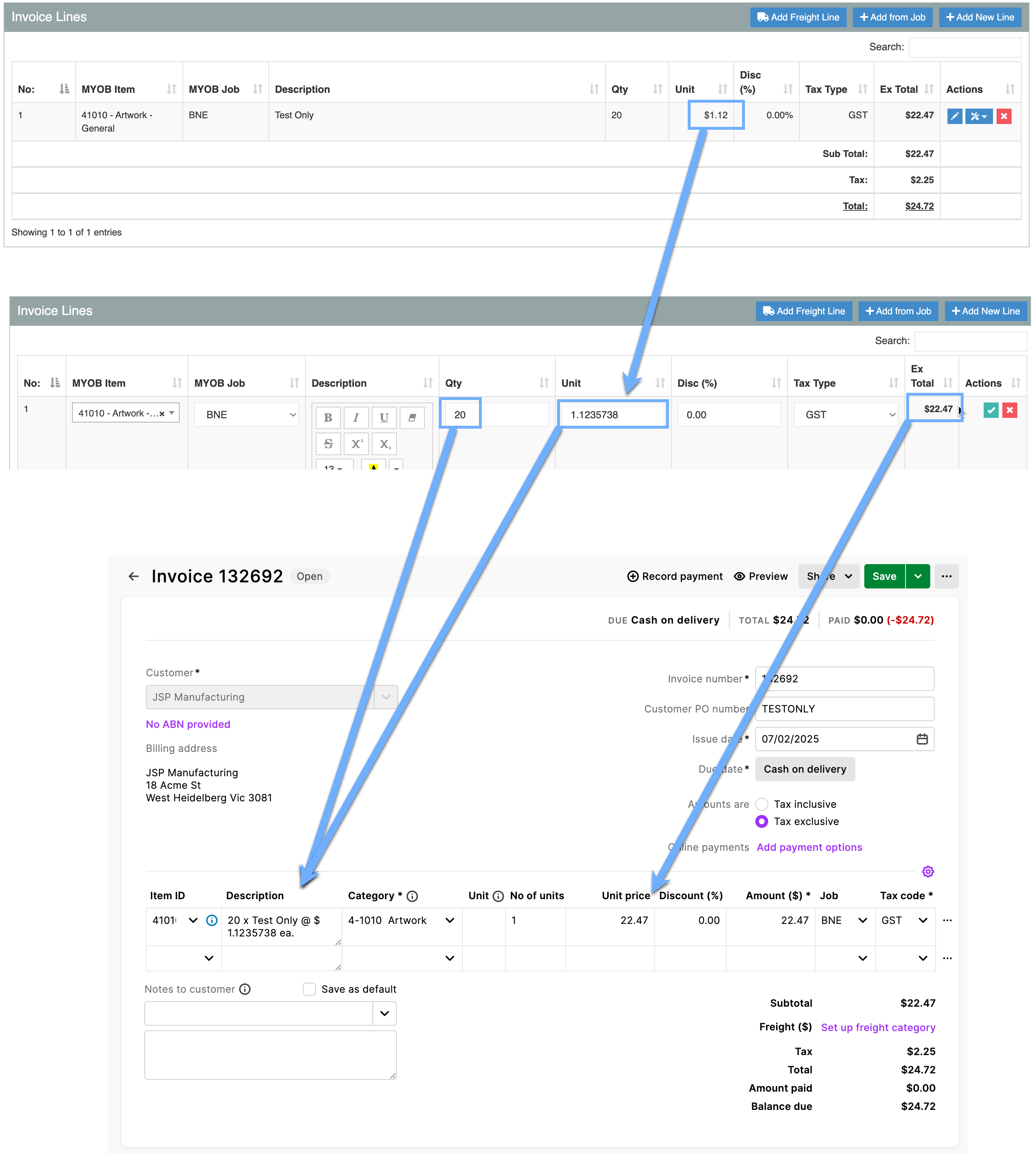Click the green checkmark confirm line icon
This screenshot has height=1154, width=1036.
tap(990, 410)
